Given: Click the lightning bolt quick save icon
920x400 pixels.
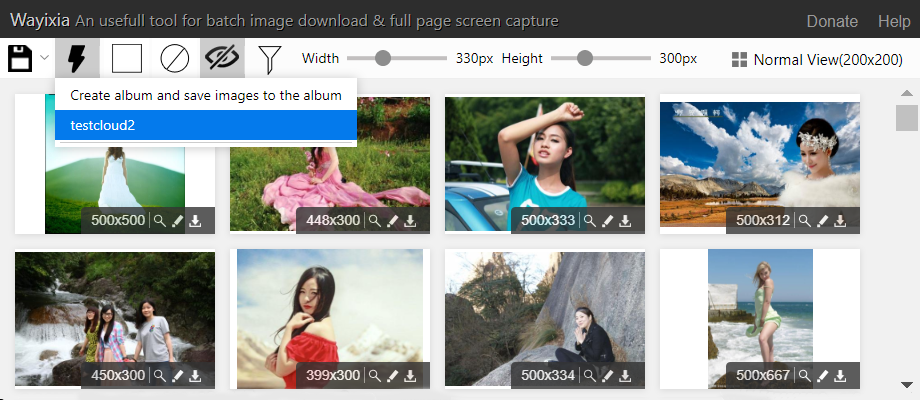Looking at the screenshot, I should pos(77,59).
